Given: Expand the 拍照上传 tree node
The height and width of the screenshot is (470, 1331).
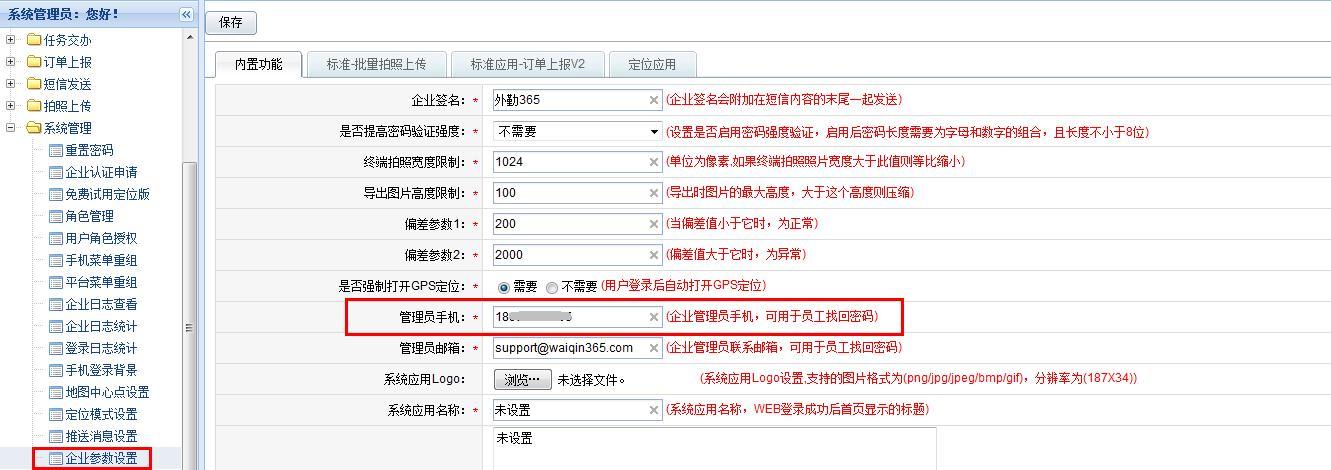Looking at the screenshot, I should click(11, 106).
